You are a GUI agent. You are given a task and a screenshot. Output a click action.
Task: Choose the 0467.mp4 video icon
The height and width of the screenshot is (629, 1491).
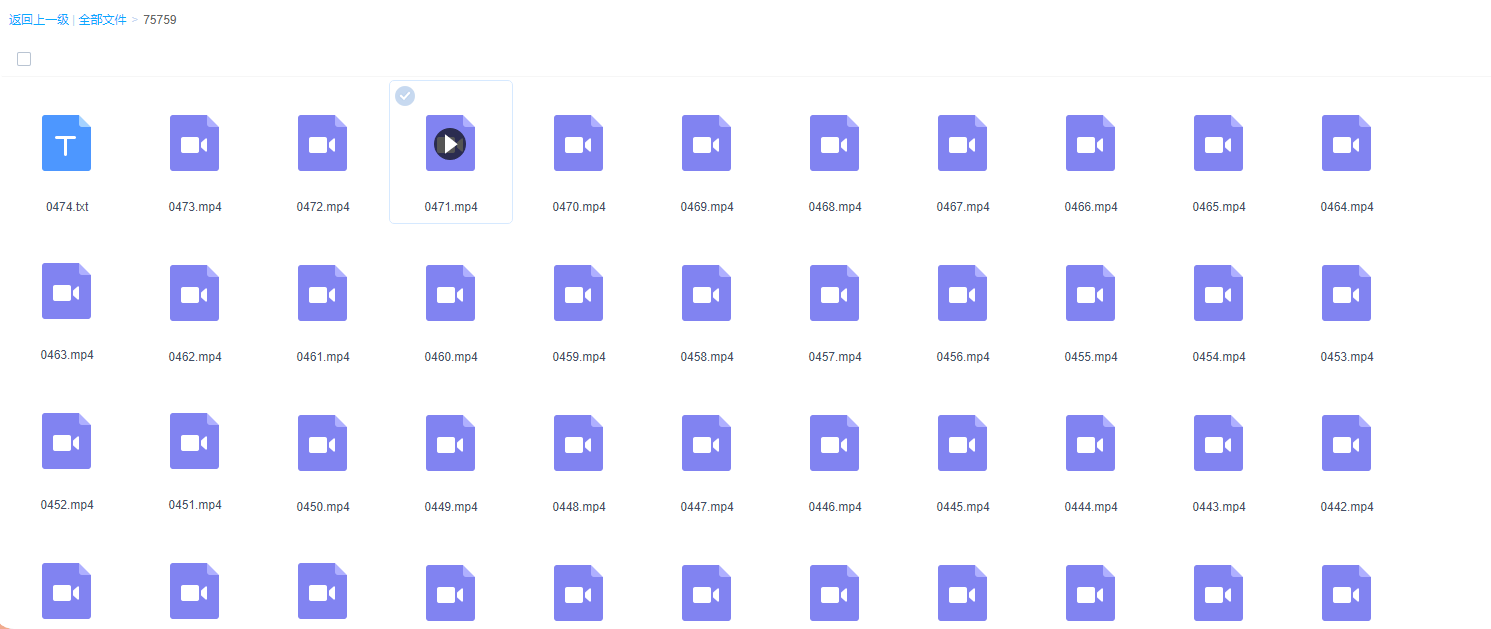coord(962,143)
